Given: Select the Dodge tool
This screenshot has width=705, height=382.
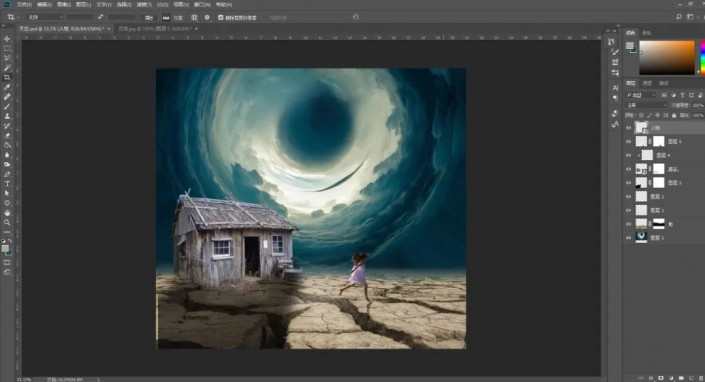Looking at the screenshot, I should 7,164.
